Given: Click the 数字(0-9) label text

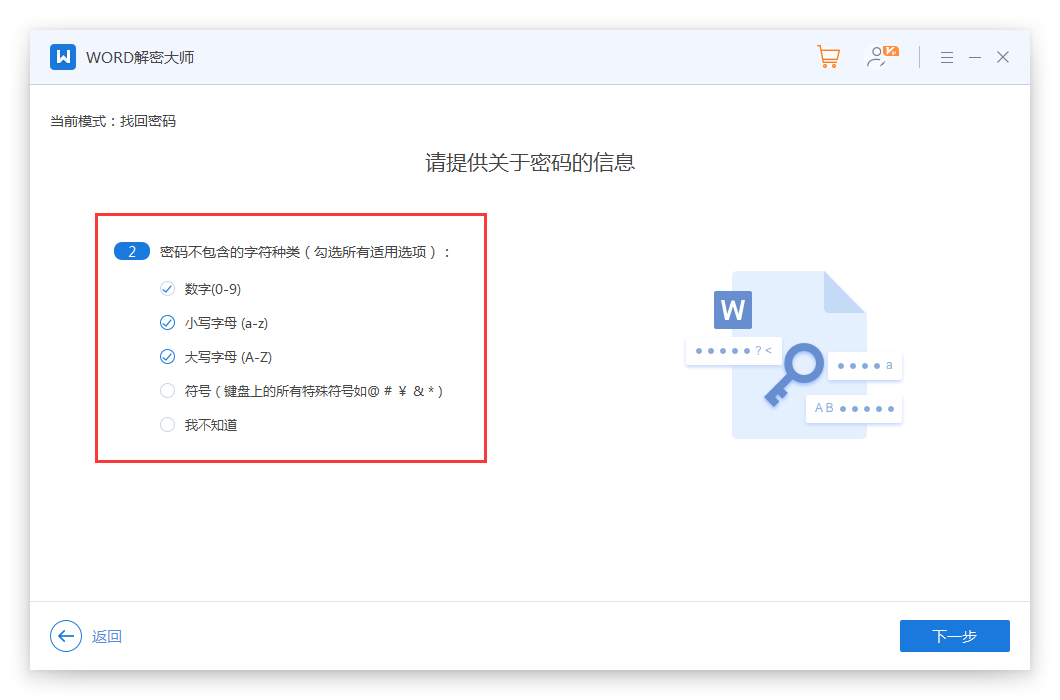Looking at the screenshot, I should (x=213, y=289).
